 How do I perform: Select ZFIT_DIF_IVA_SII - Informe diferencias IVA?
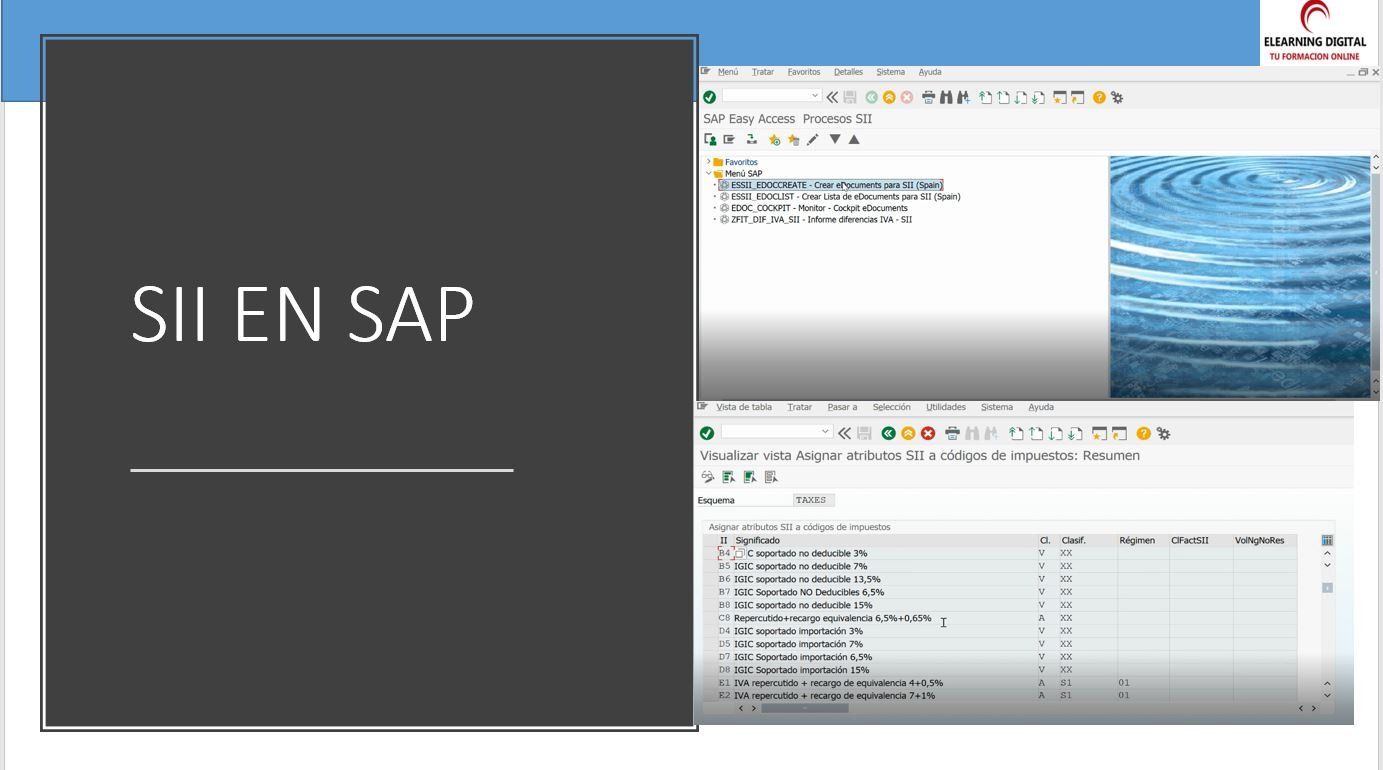click(816, 220)
